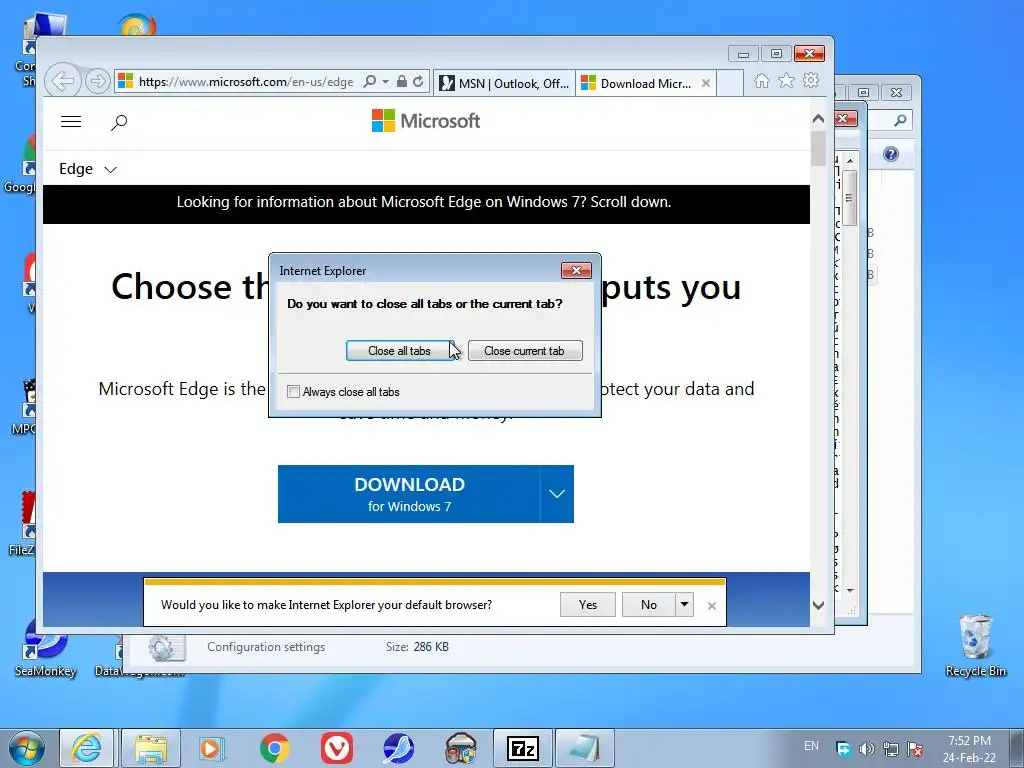Expand the Download button platform dropdown
This screenshot has width=1024, height=768.
tap(557, 494)
